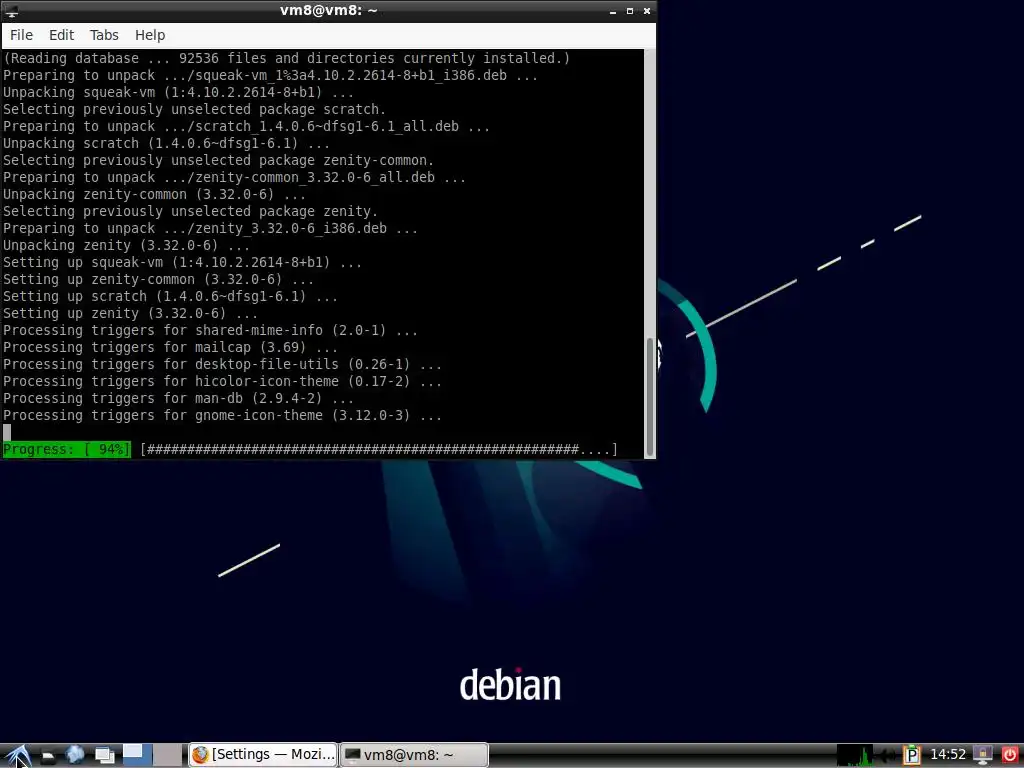Screen dimensions: 1024x768
Task: Click the 14:52 panel clock
Action: coord(948,755)
